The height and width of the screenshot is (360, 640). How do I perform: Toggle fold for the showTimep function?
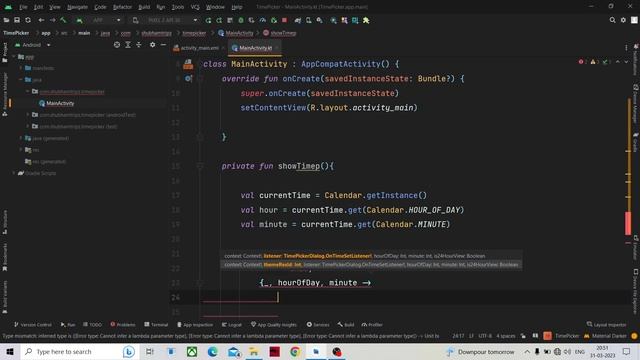(x=200, y=166)
